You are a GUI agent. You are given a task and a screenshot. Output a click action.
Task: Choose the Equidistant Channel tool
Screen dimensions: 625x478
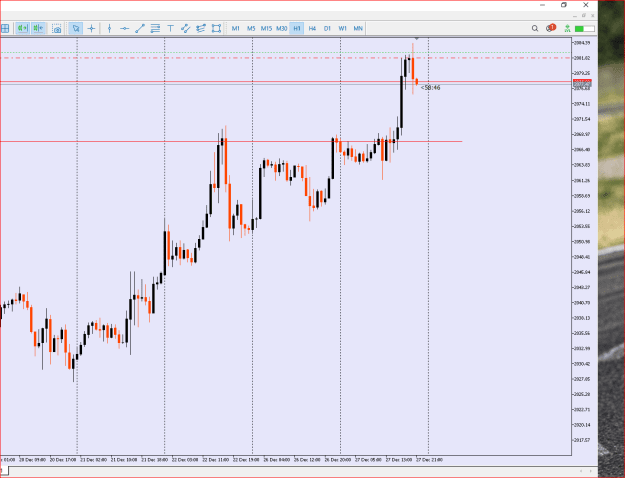click(155, 28)
